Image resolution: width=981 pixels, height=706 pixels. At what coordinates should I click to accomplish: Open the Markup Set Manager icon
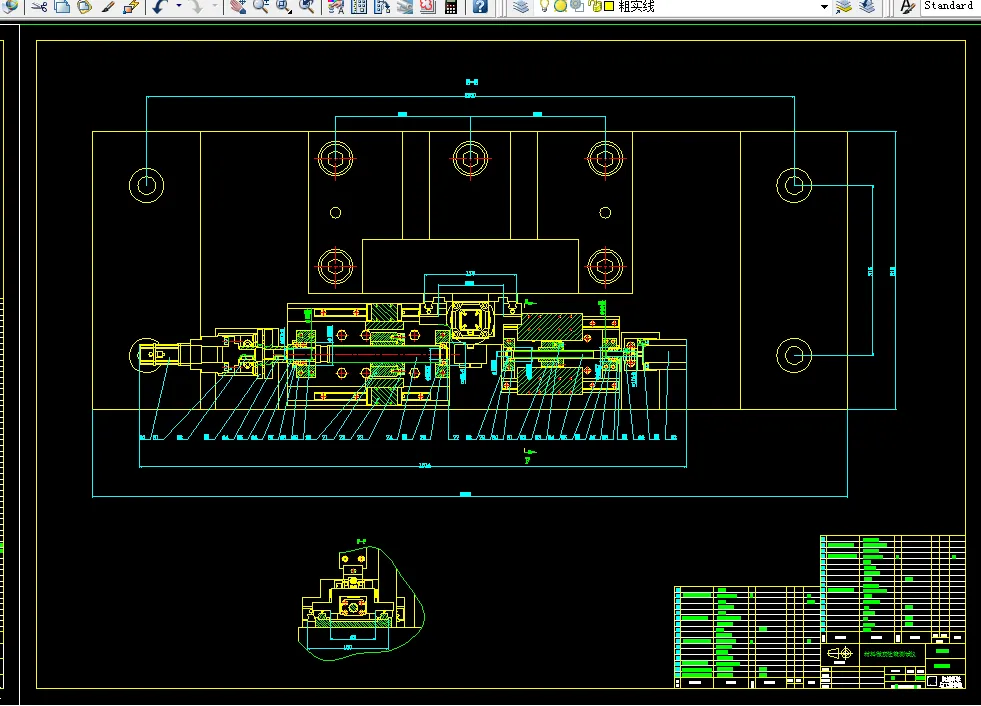(428, 7)
